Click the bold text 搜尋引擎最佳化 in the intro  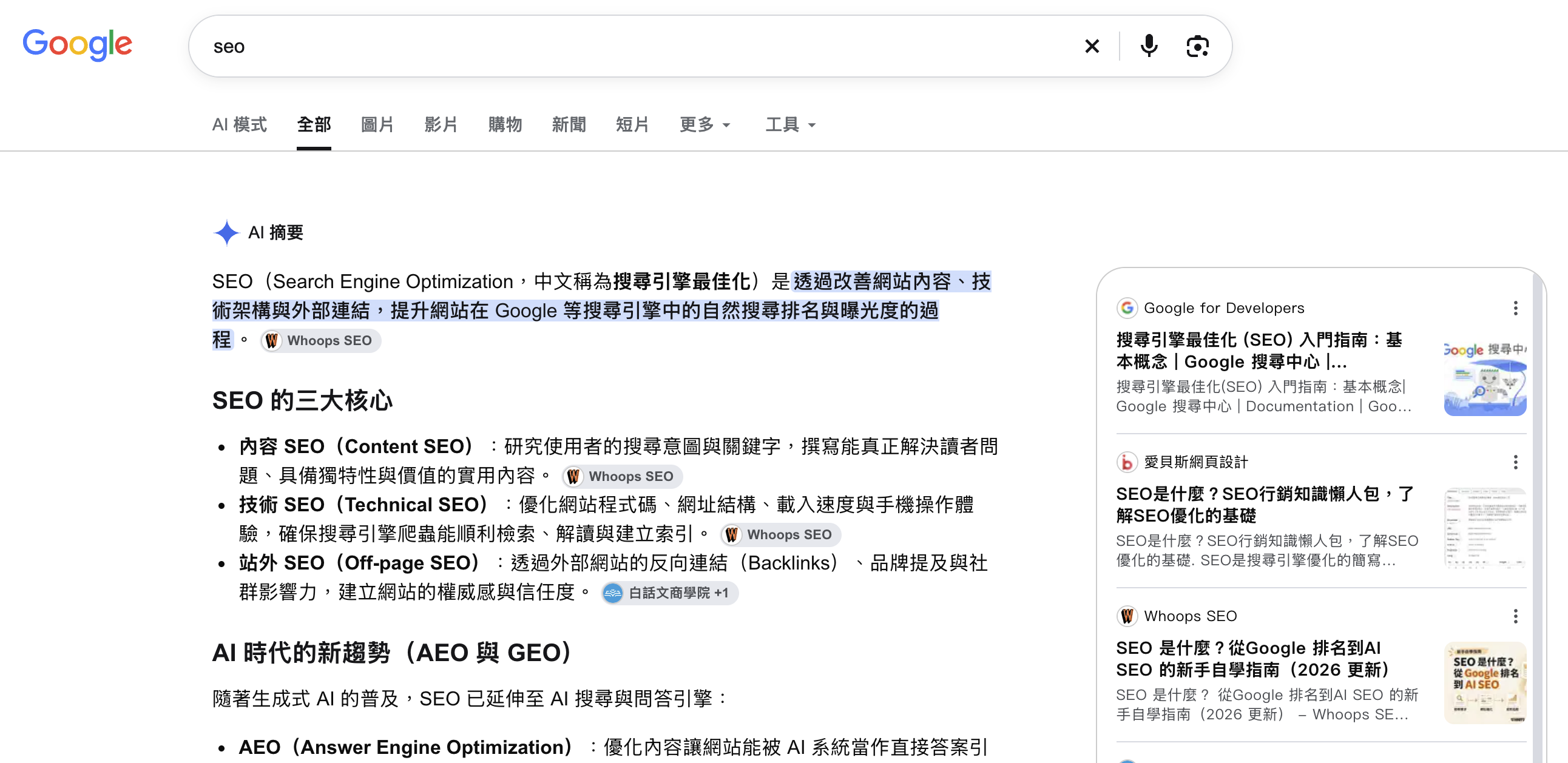[x=681, y=281]
